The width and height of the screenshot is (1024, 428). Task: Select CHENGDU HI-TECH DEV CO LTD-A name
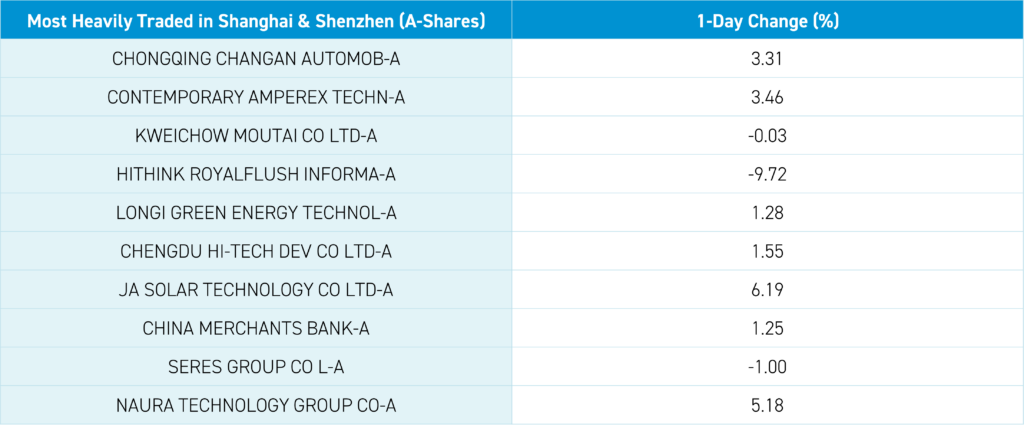pos(256,251)
